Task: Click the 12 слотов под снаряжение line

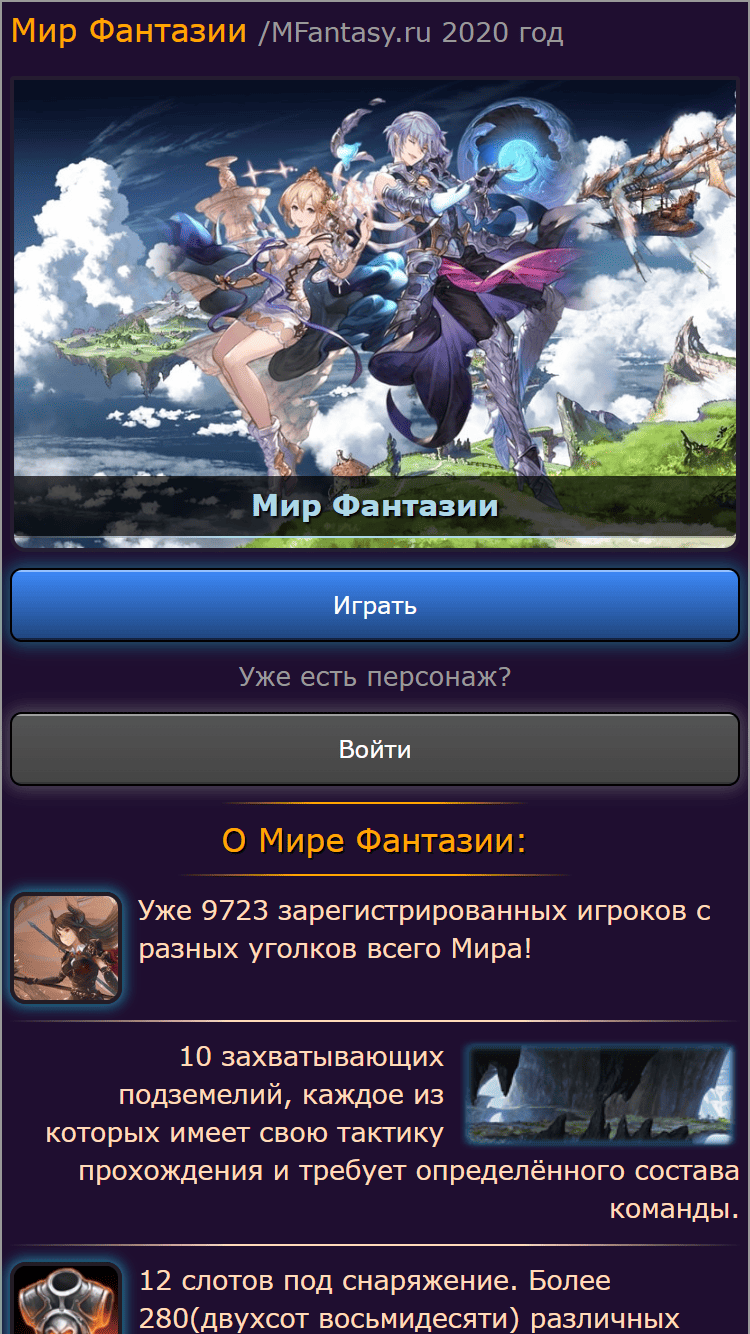Action: [x=375, y=1281]
